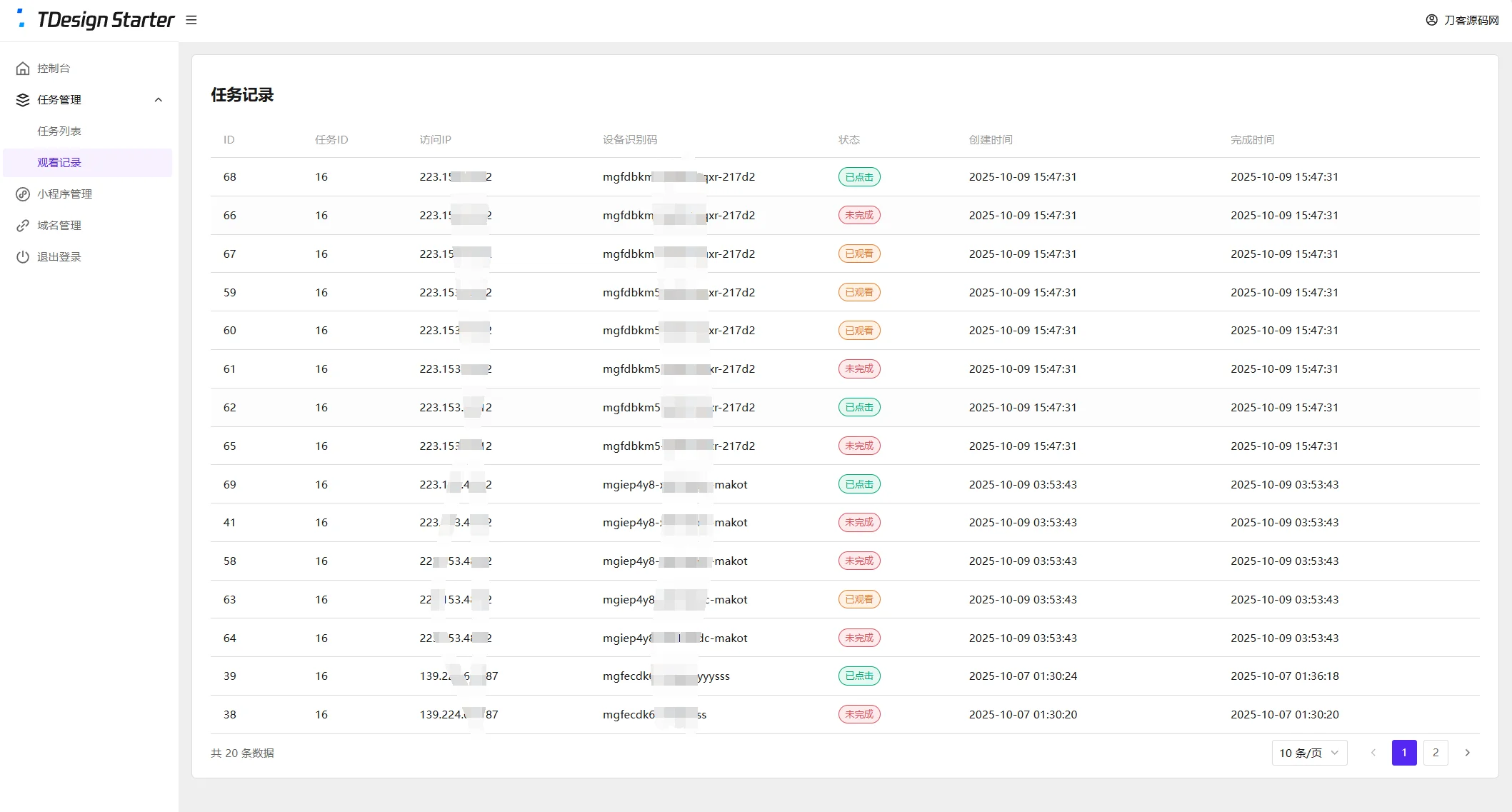1512x812 pixels.
Task: Click current page 1 button
Action: click(1403, 753)
